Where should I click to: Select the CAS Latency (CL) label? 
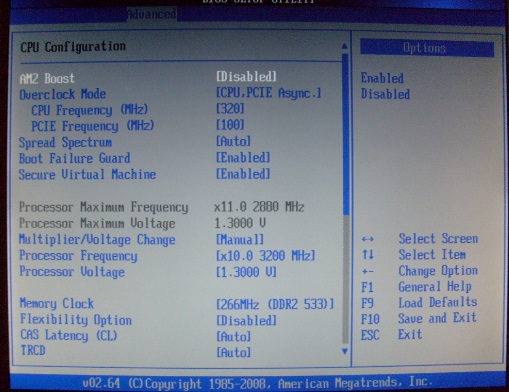pyautogui.click(x=69, y=335)
